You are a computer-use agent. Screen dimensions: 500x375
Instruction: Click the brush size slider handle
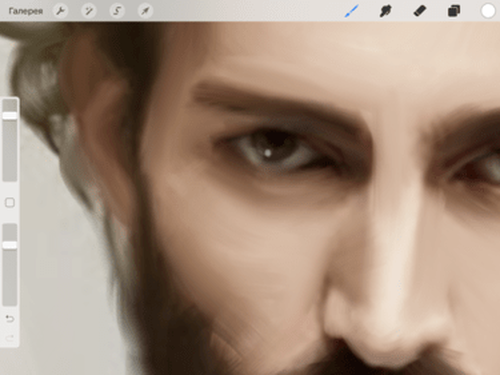point(10,116)
